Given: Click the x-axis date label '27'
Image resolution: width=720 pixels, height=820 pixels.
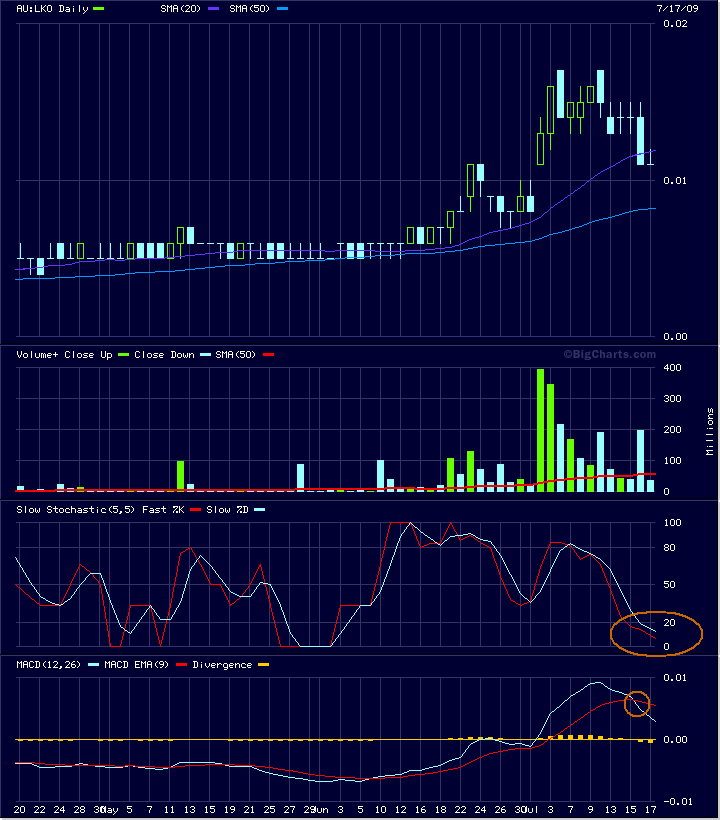Looking at the screenshot, I should (290, 810).
